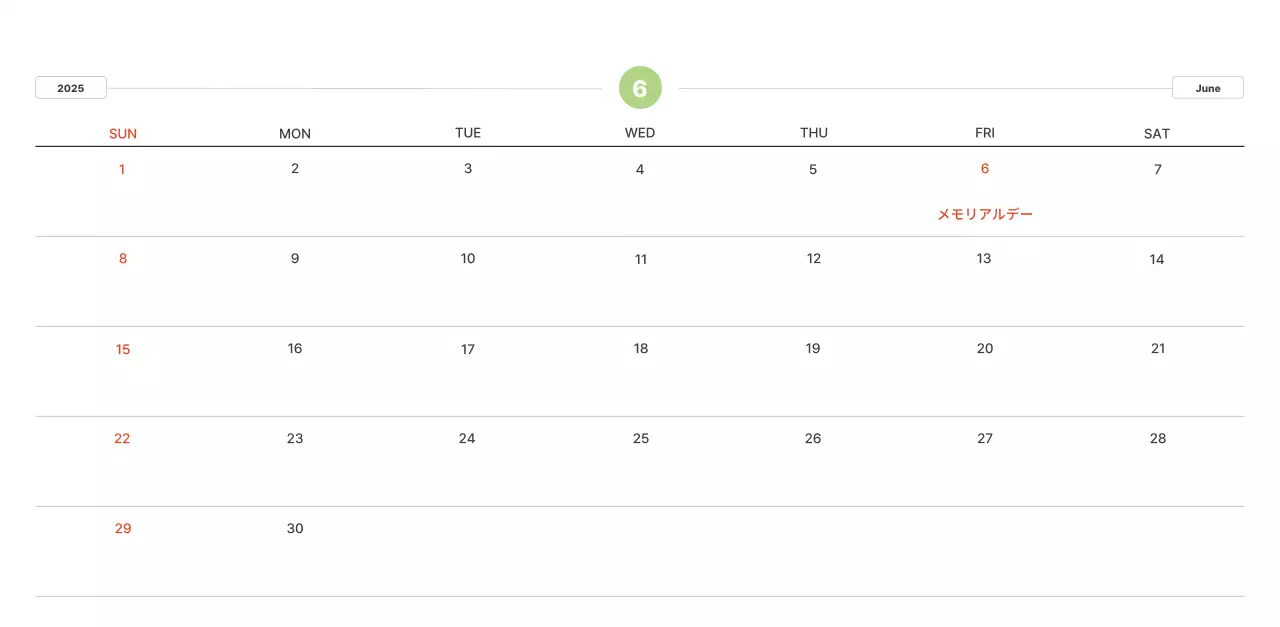Select Sunday the 29th

[x=123, y=529]
